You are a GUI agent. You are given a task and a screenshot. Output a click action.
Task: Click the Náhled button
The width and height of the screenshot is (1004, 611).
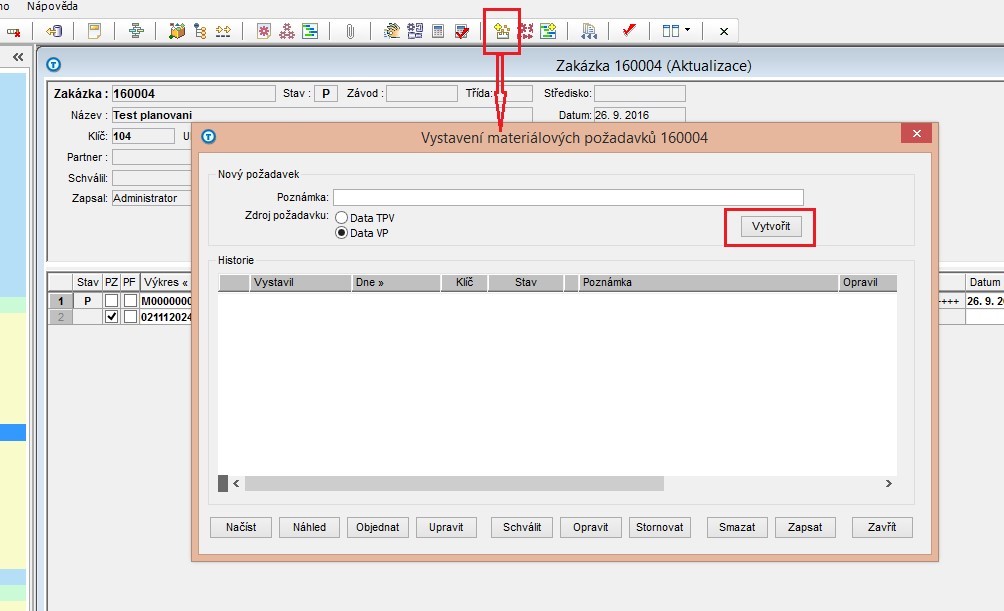tap(309, 527)
